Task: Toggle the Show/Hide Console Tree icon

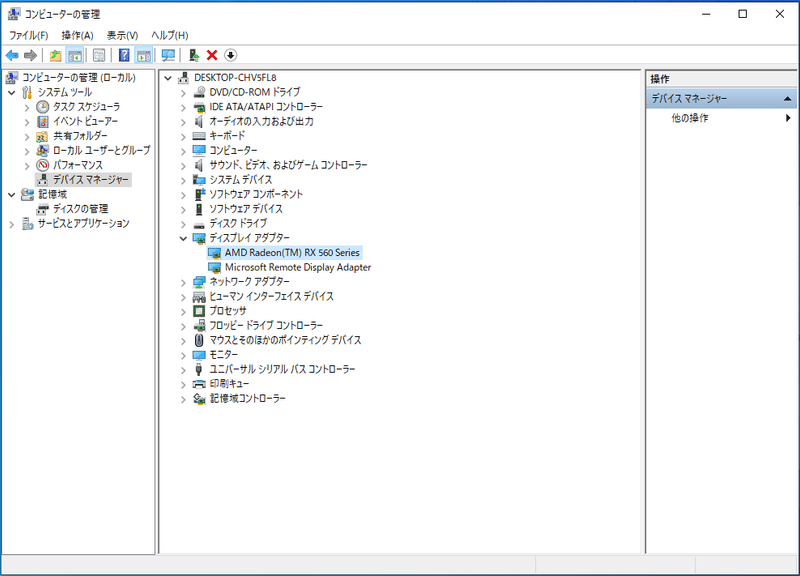Action: [x=75, y=55]
